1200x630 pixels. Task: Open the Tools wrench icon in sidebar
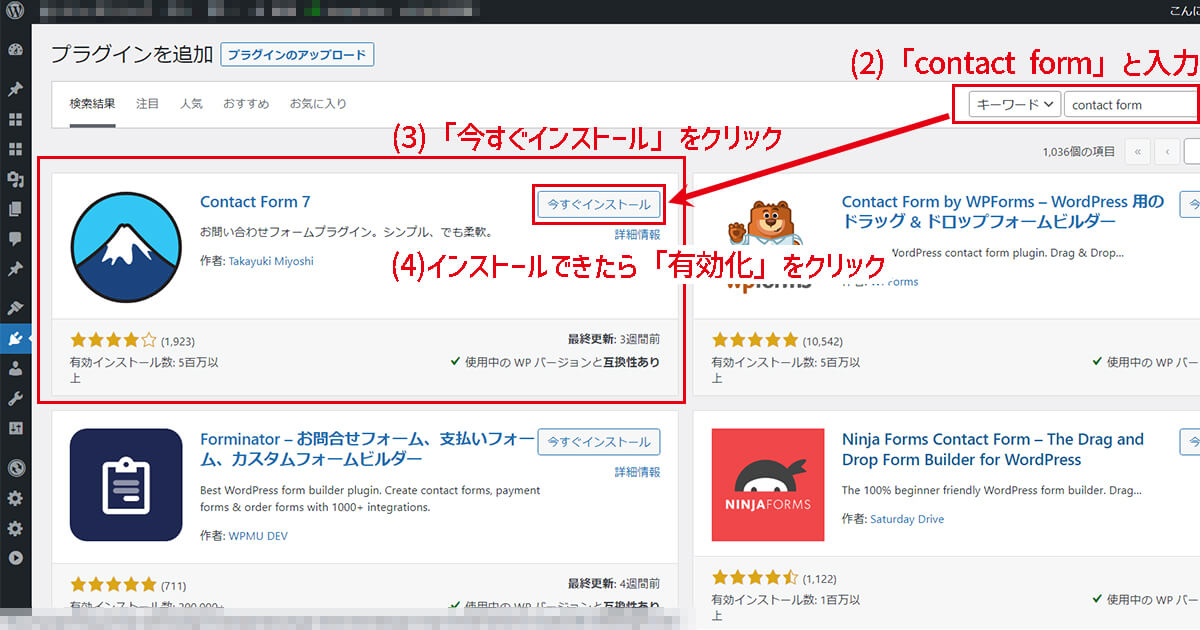(x=15, y=398)
